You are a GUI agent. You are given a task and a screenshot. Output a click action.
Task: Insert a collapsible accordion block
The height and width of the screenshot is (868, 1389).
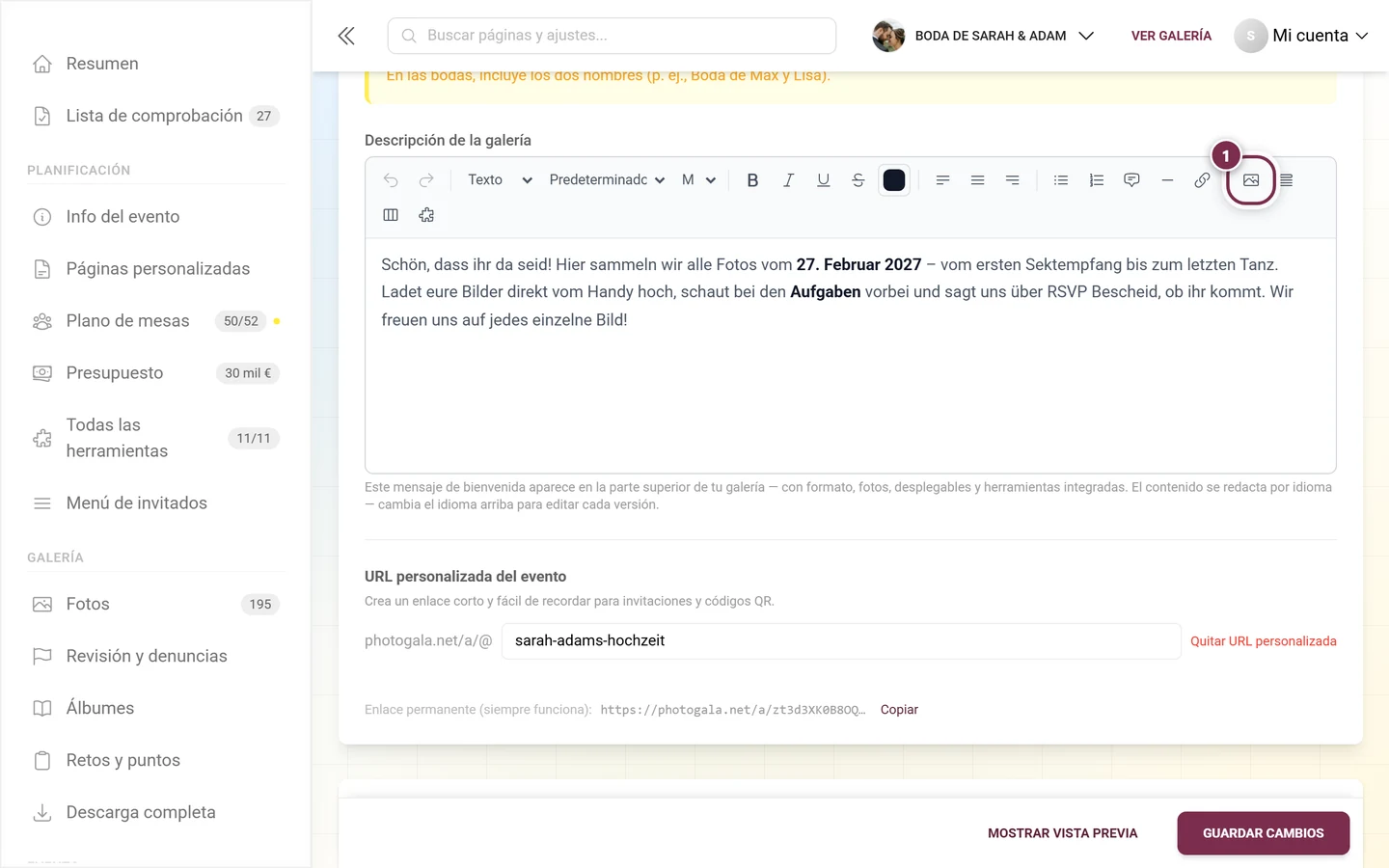click(1286, 180)
